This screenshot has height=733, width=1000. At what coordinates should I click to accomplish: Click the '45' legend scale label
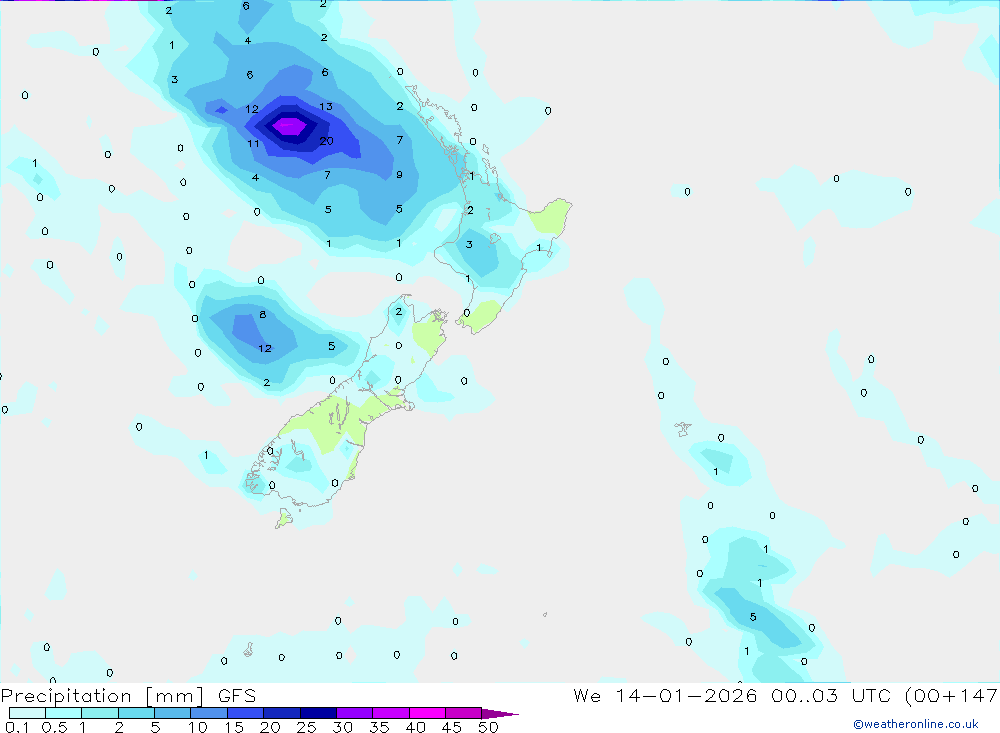[452, 727]
